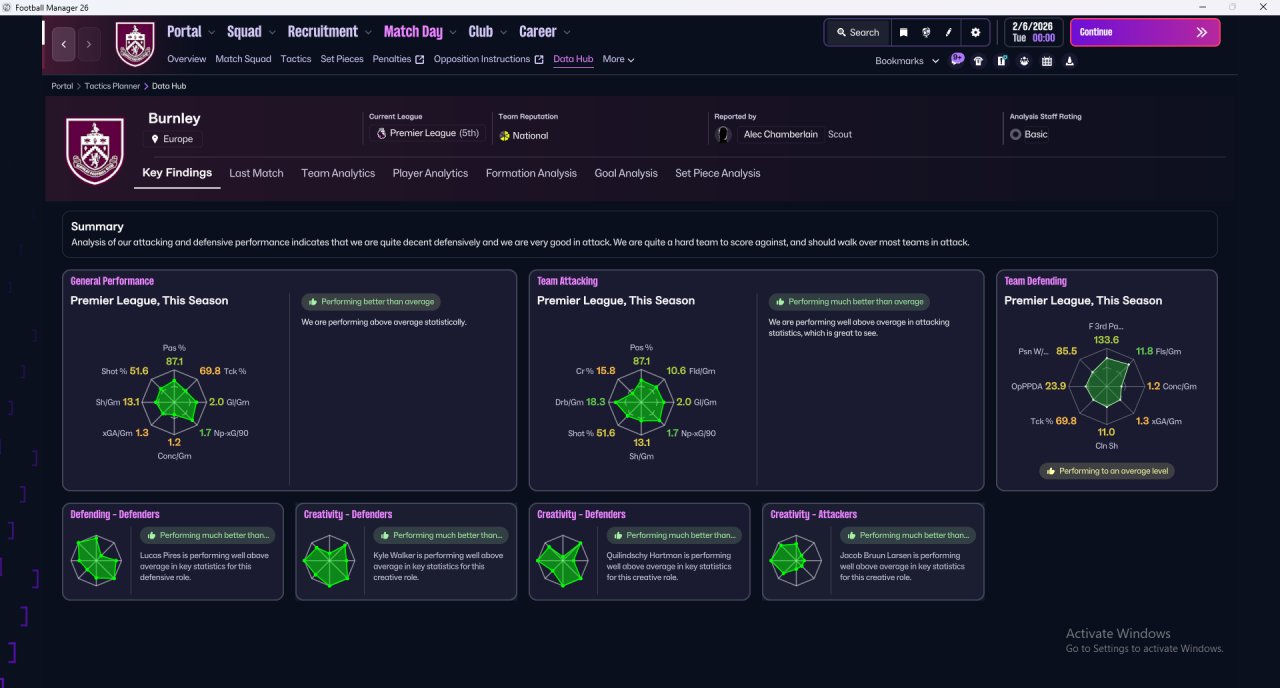Open Tactics submenu item
The height and width of the screenshot is (688, 1280).
coord(296,59)
